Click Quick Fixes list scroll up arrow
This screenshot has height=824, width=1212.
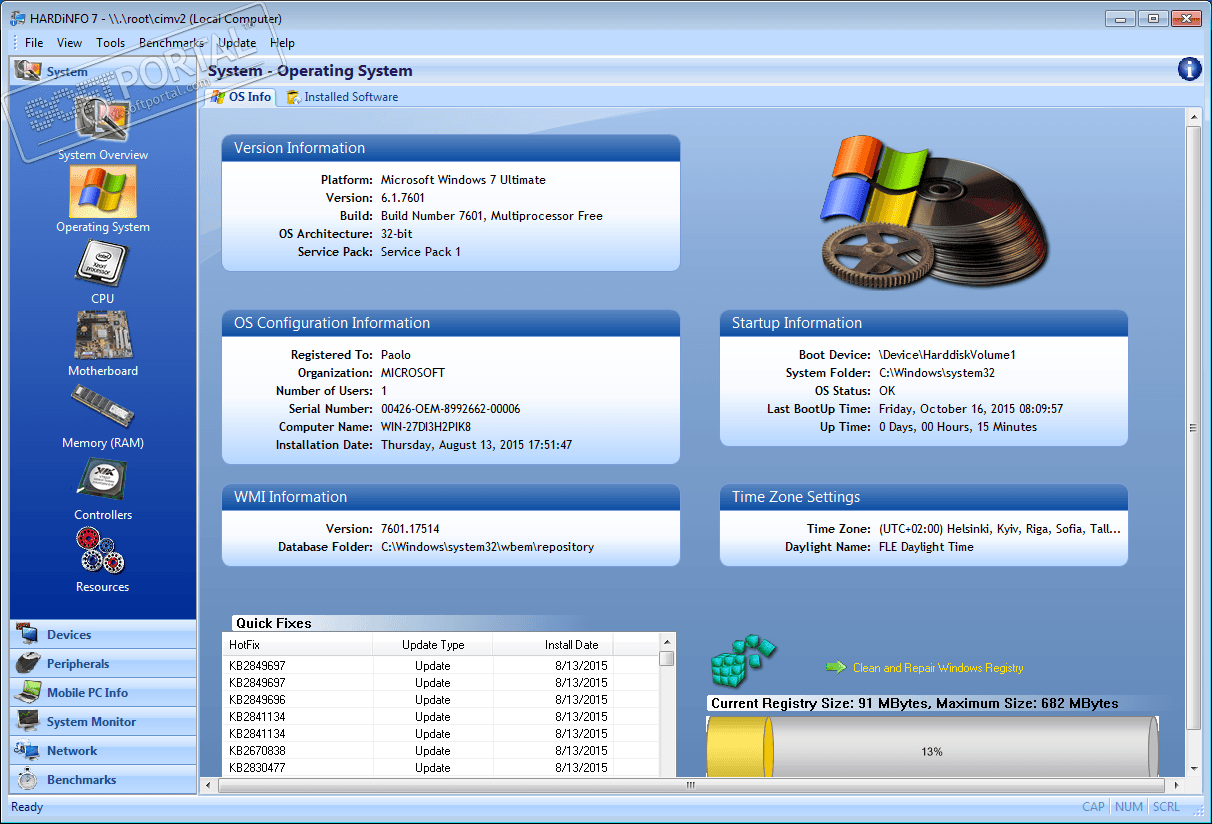(x=667, y=641)
